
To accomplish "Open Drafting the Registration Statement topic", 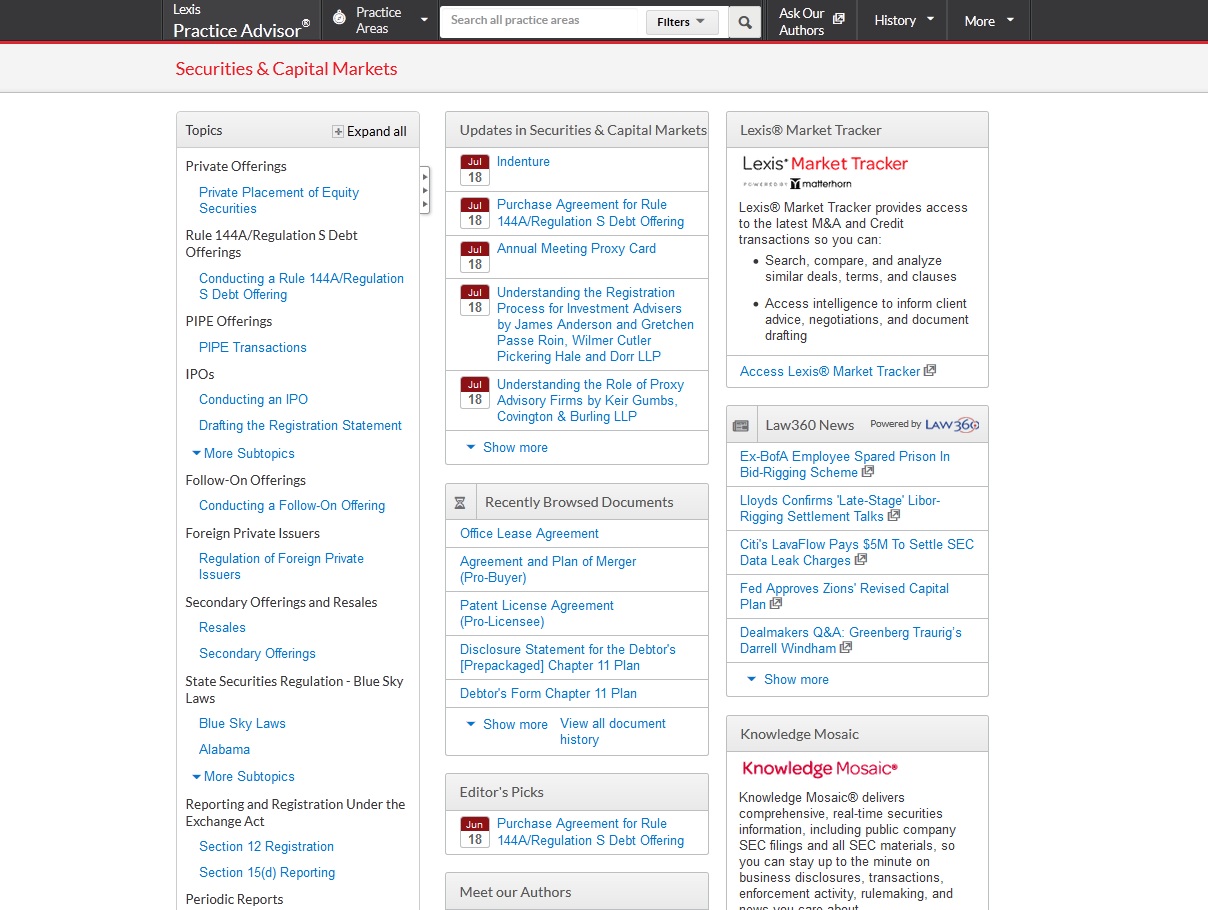I will point(300,425).
